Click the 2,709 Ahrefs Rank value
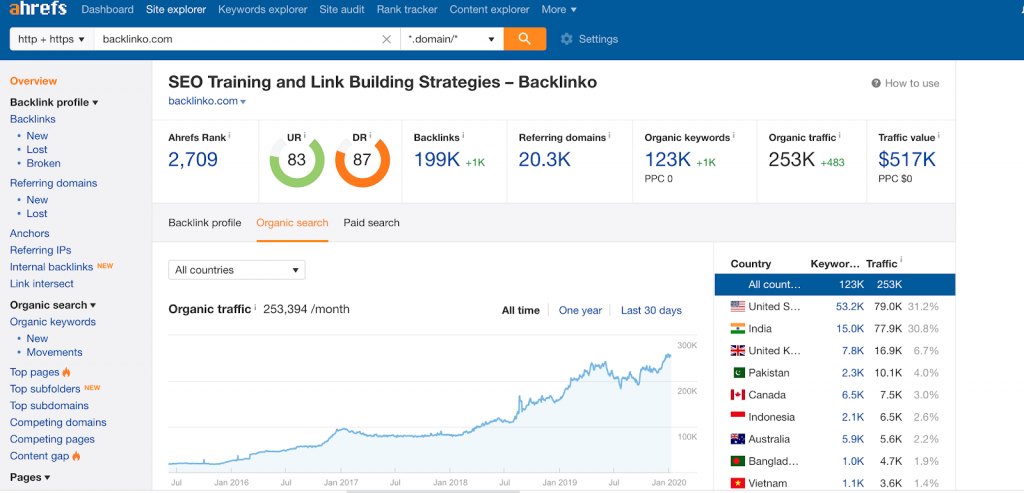Viewport: 1024px width, 493px height. pos(193,159)
